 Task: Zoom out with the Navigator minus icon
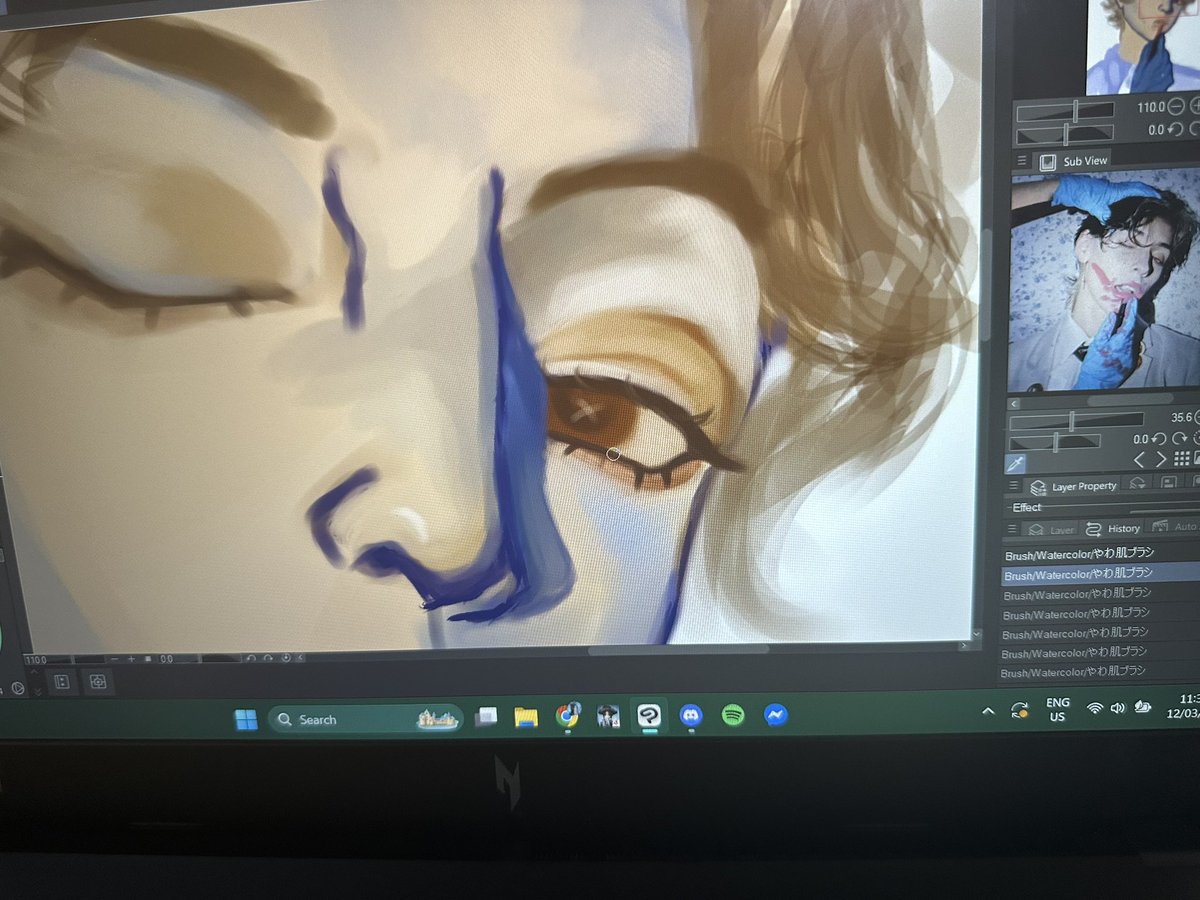pos(1176,106)
